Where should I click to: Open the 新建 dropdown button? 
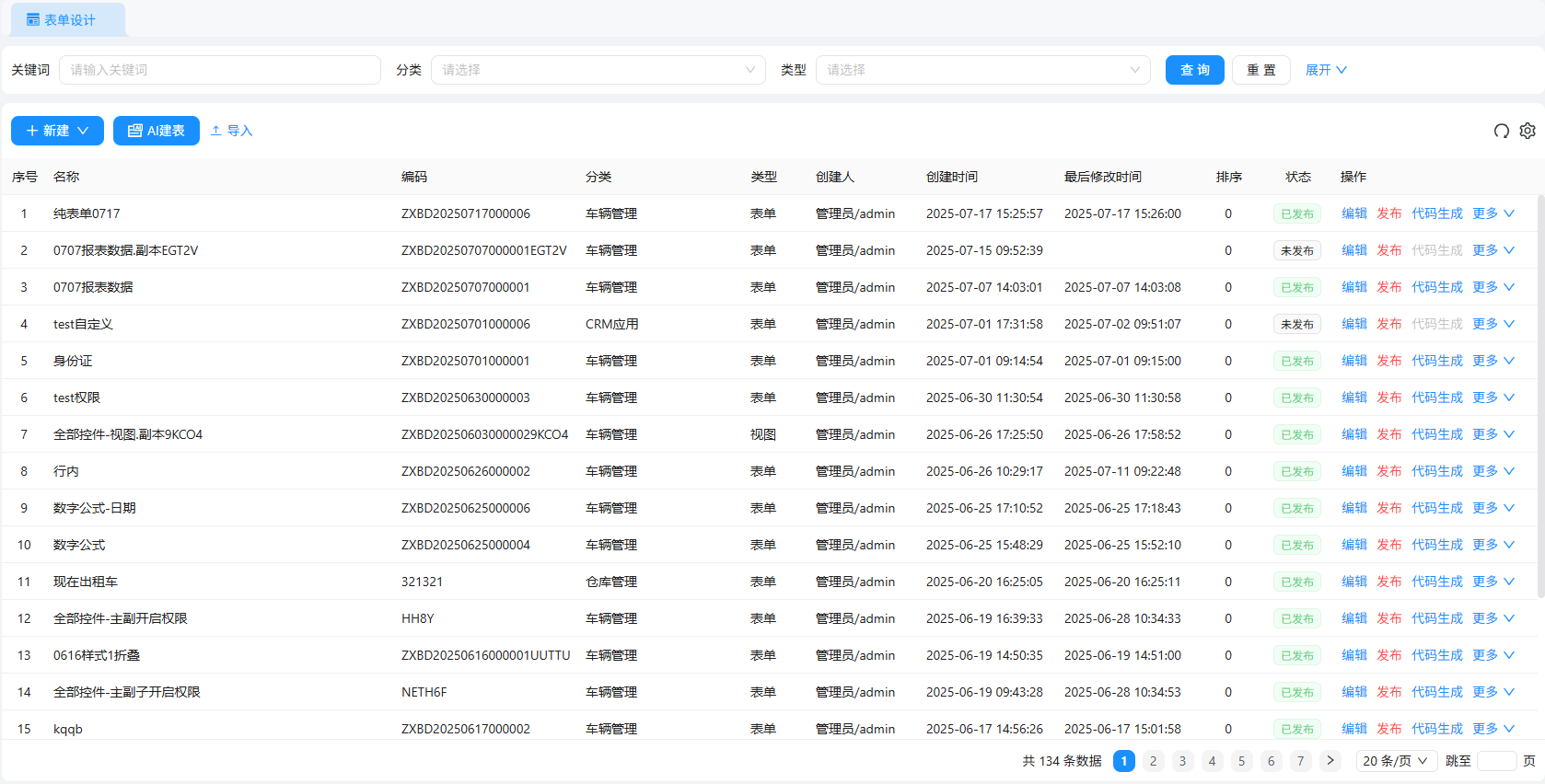57,131
